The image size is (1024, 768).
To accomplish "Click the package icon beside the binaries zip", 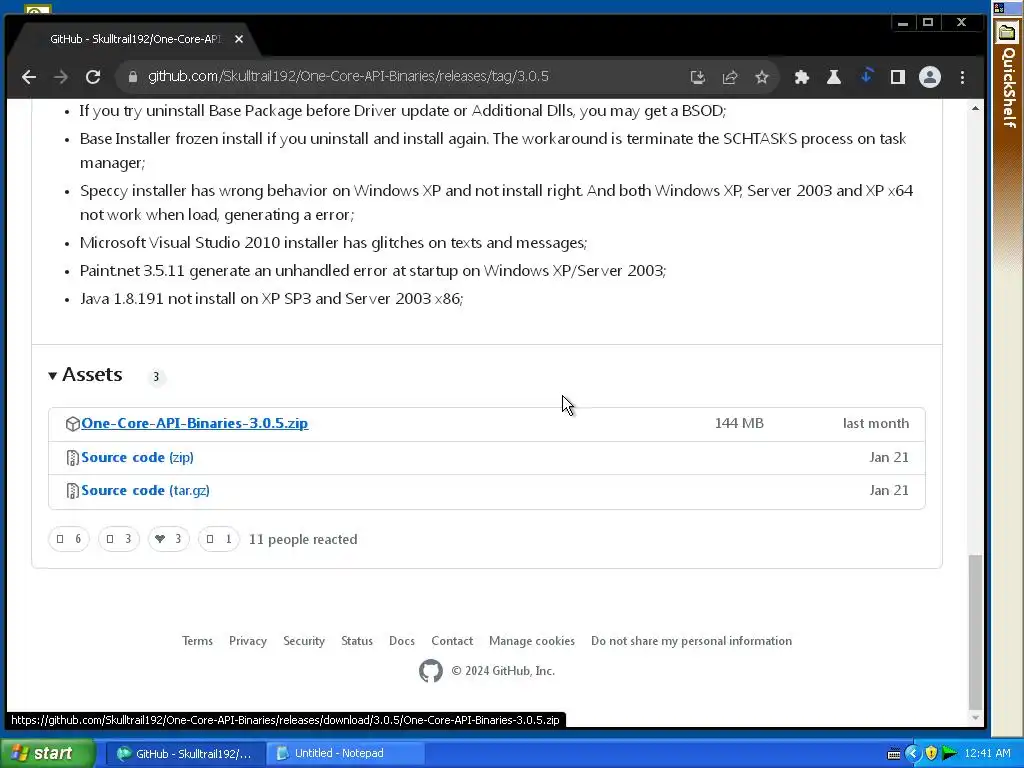I will click(72, 424).
